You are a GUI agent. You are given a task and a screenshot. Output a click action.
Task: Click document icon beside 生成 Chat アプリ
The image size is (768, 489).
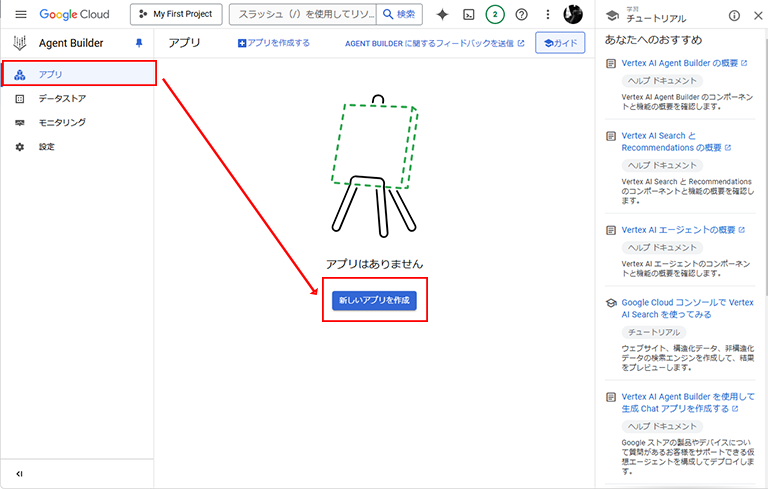pyautogui.click(x=611, y=397)
